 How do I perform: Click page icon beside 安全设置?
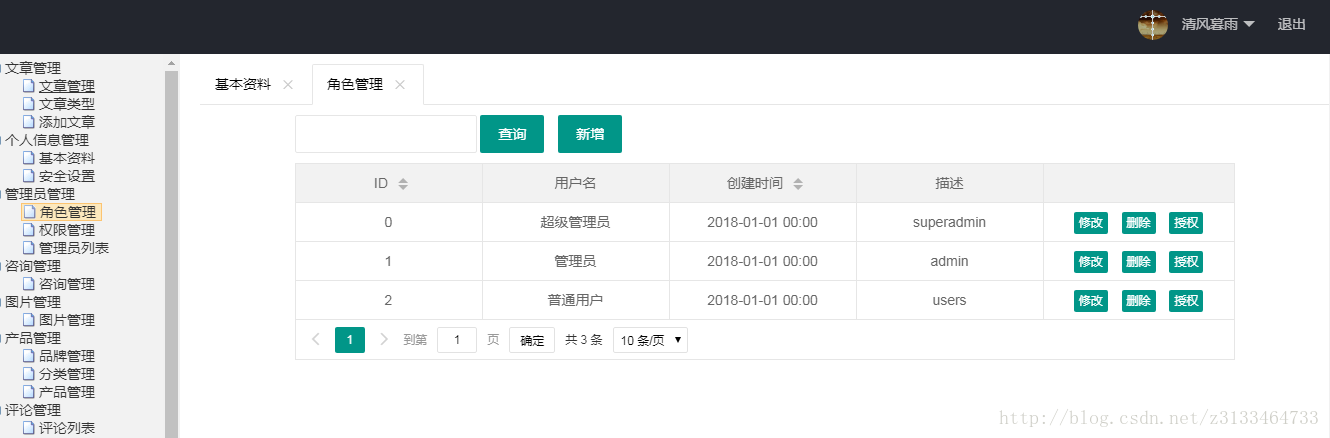pos(29,176)
